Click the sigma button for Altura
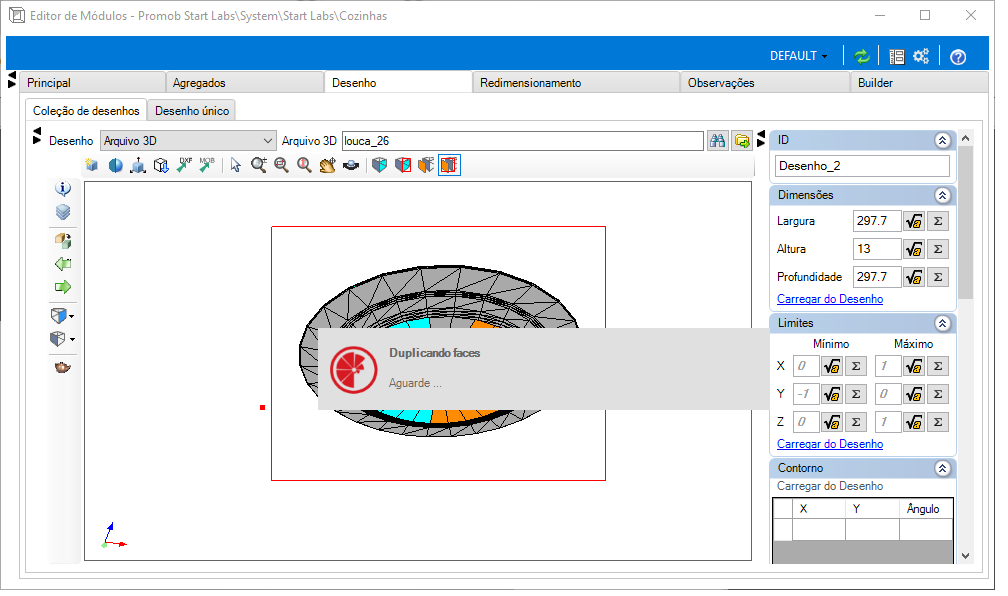This screenshot has height=596, width=1008. 938,249
